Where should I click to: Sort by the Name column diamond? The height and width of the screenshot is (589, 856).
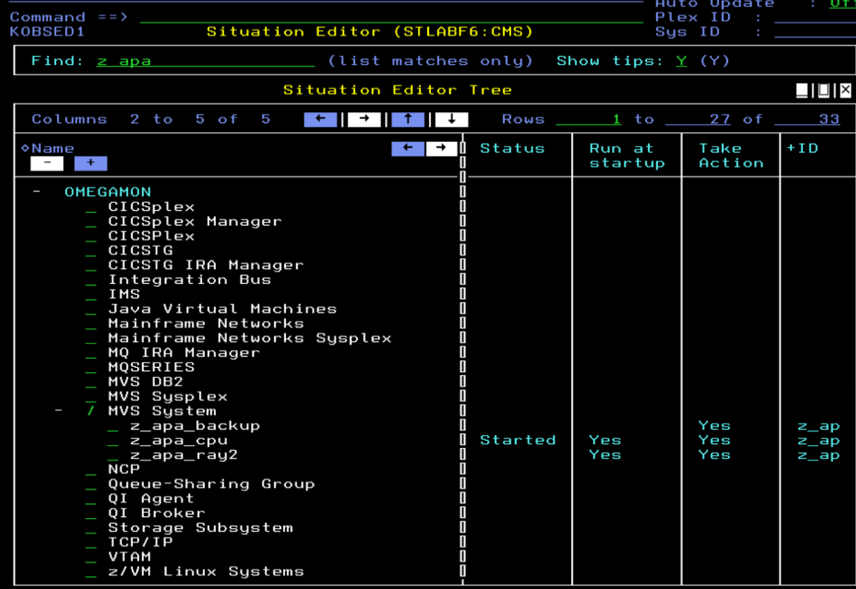tap(25, 148)
